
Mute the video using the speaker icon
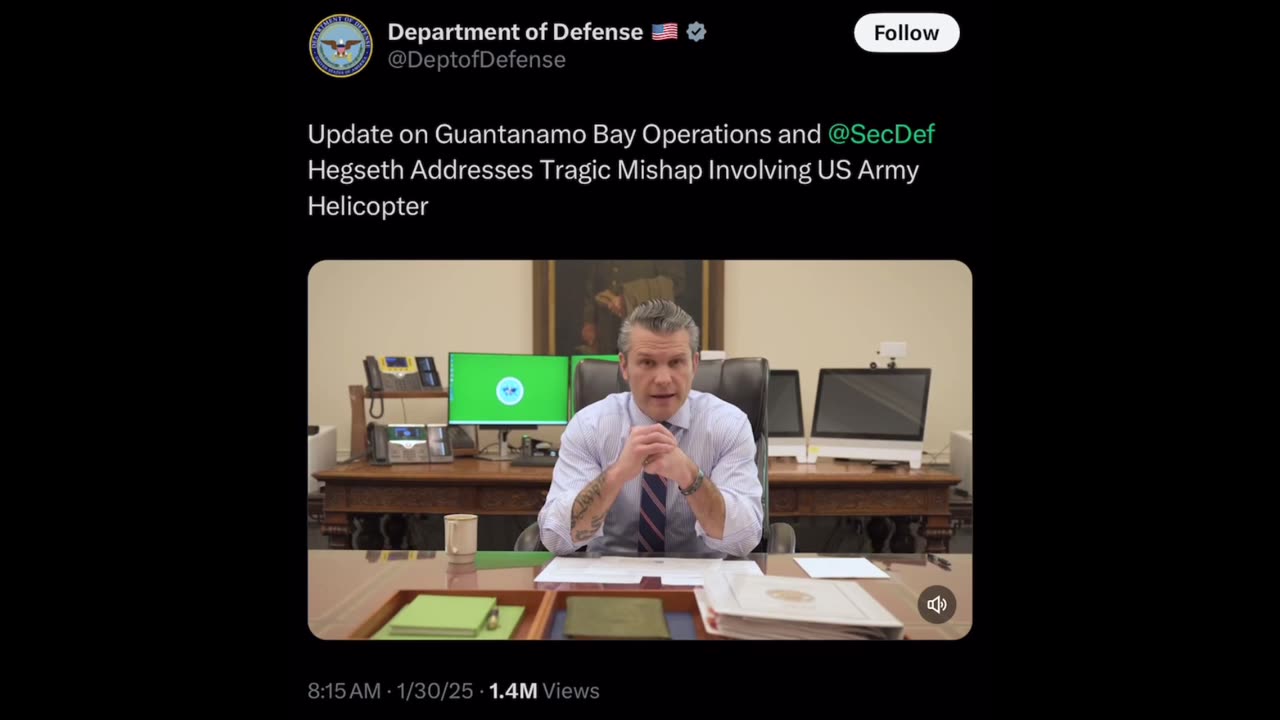tap(937, 604)
